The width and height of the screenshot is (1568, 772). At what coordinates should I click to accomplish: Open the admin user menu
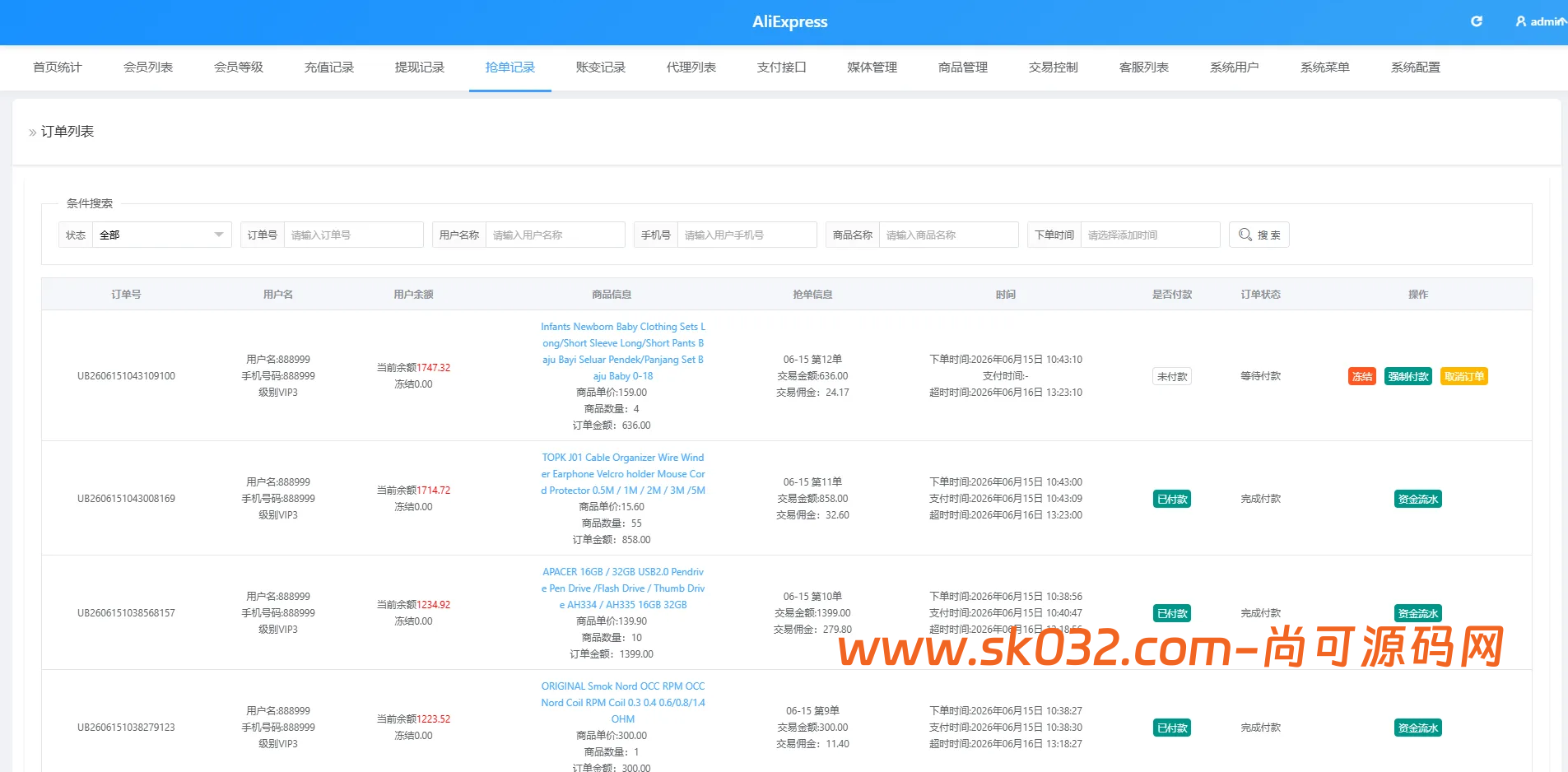tap(1541, 21)
